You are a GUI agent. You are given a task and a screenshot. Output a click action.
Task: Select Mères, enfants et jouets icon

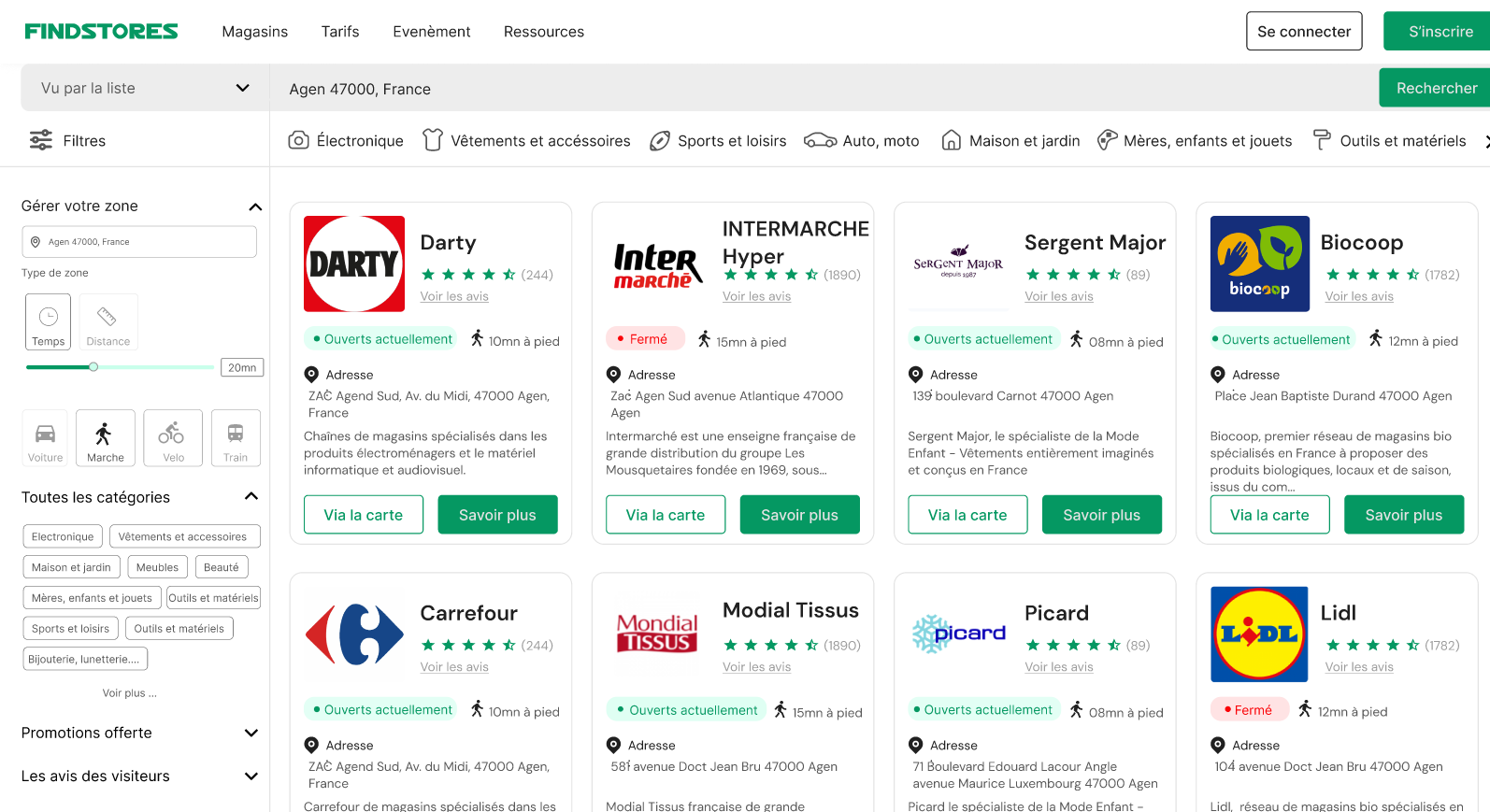pos(1107,140)
